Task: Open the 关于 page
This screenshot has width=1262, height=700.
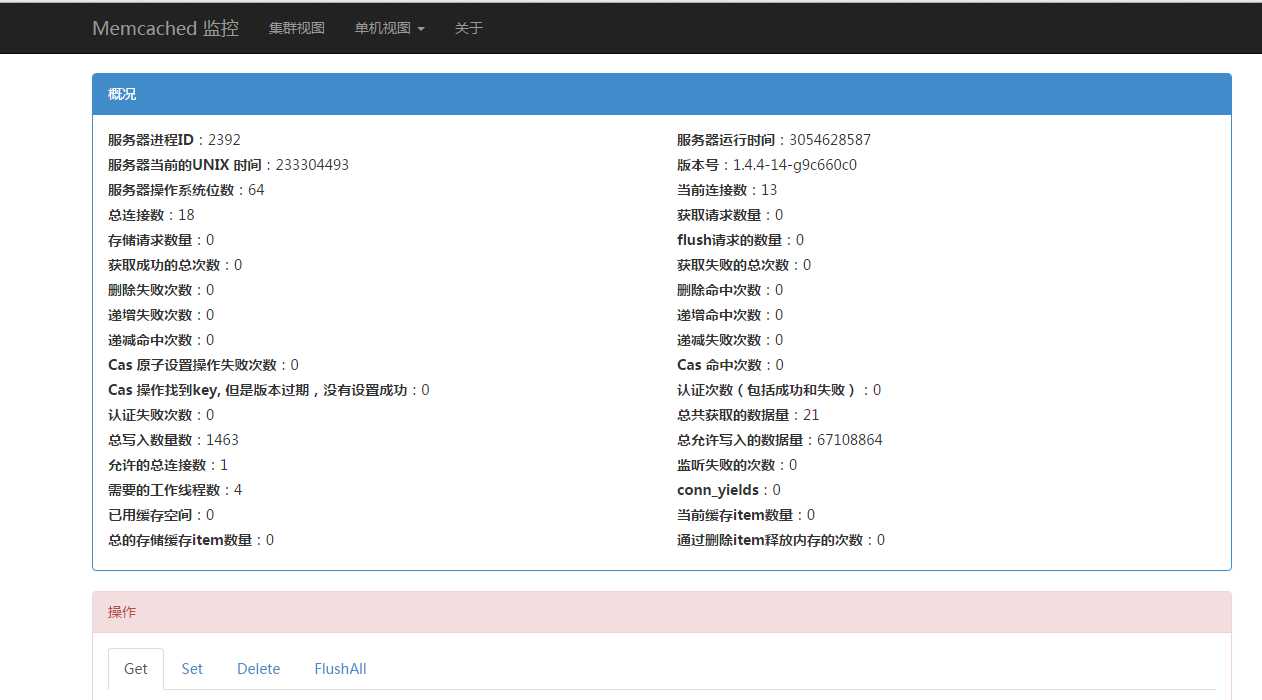Action: 469,28
